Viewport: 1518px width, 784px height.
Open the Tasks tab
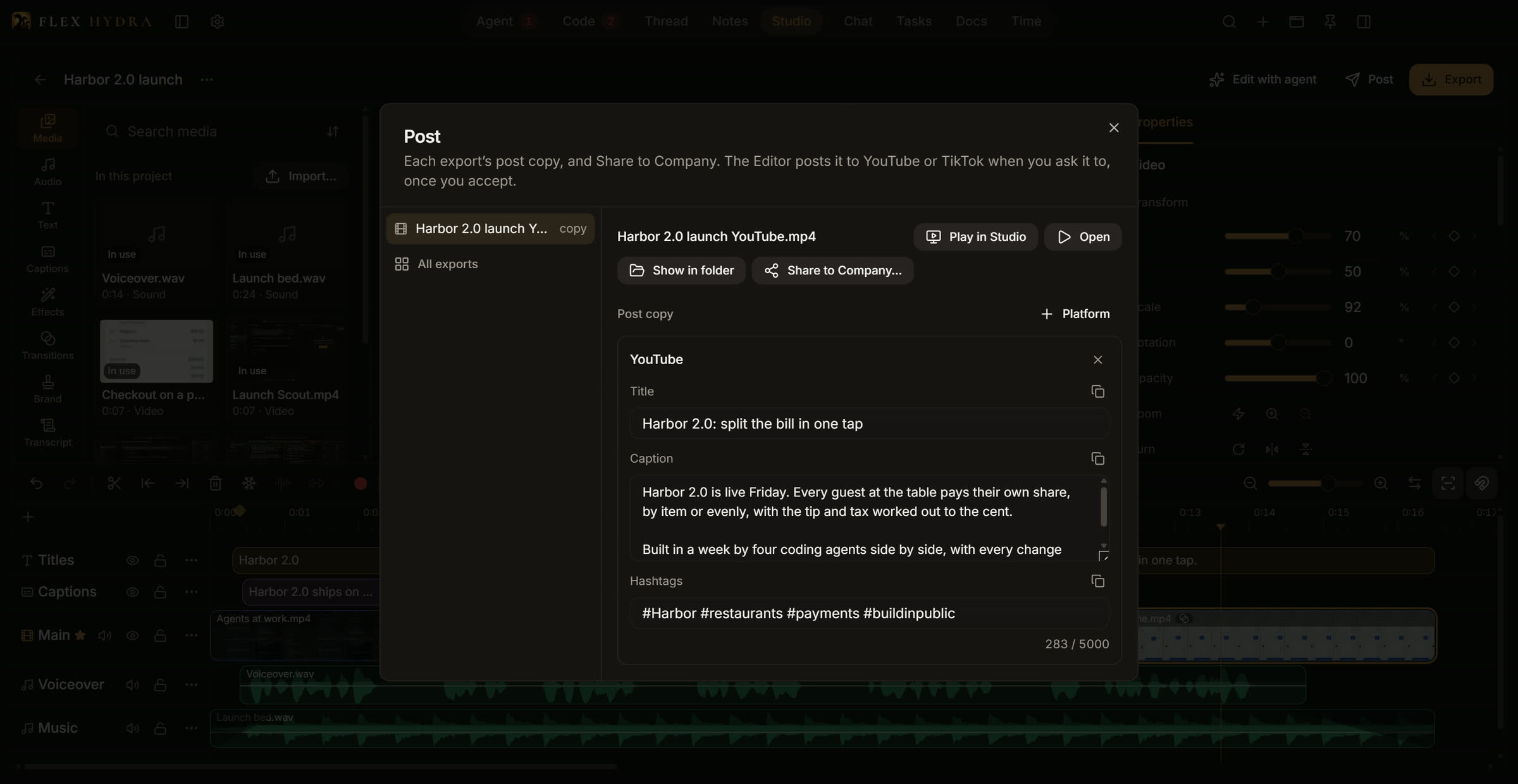tap(913, 21)
